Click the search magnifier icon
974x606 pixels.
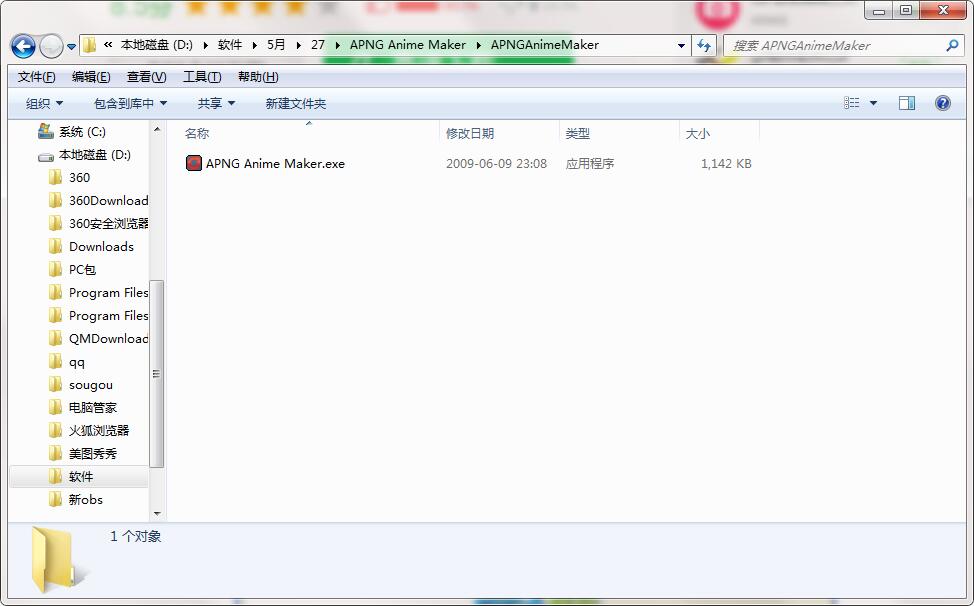click(952, 45)
